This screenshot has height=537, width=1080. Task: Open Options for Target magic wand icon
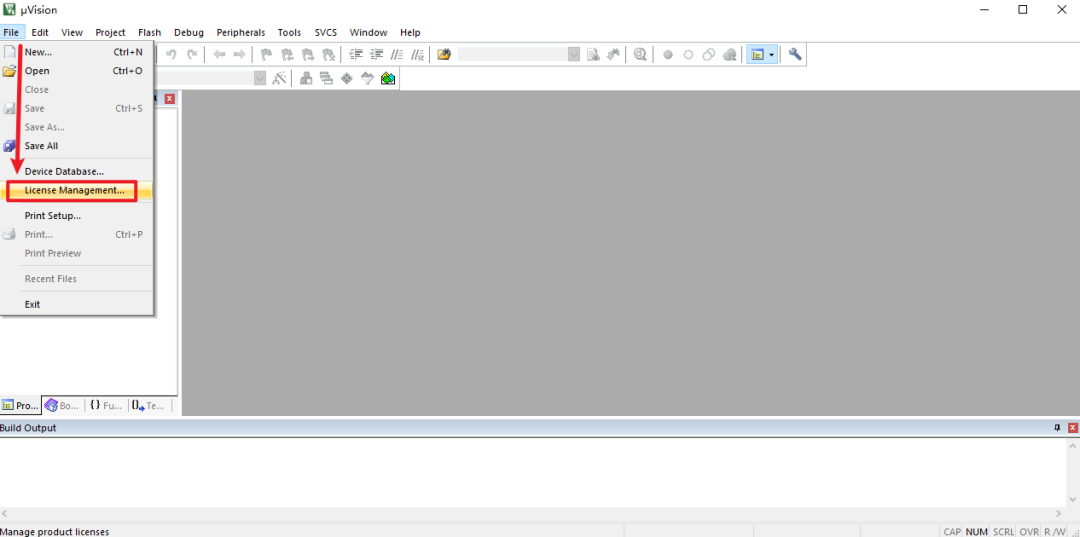(279, 78)
